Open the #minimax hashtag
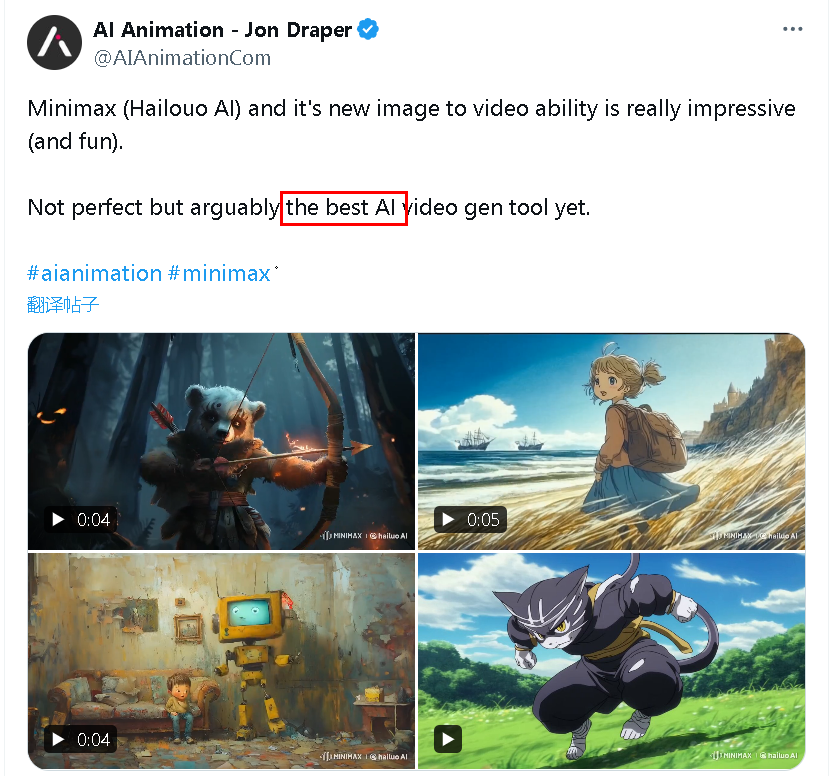837x776 pixels. tap(219, 273)
